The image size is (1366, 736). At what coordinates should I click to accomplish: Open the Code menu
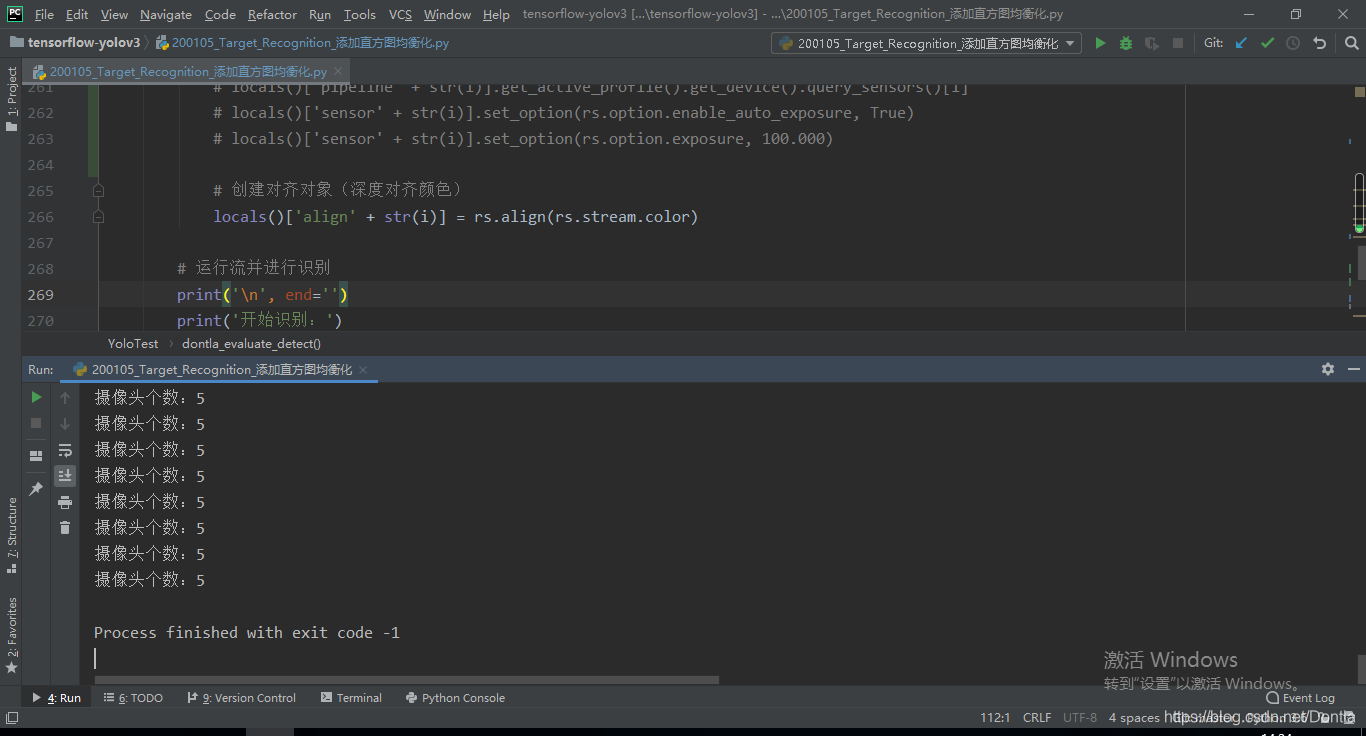click(220, 14)
